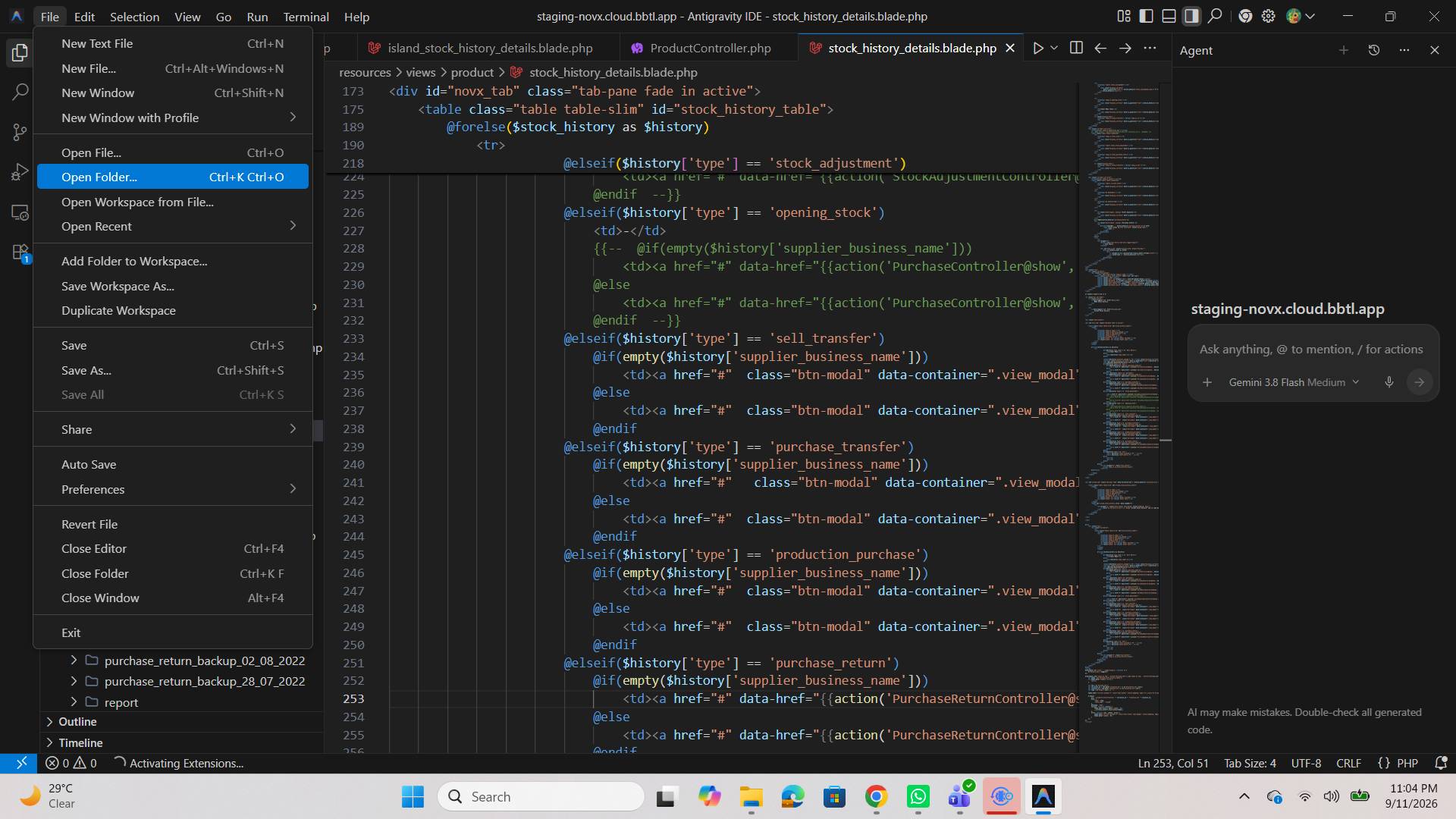
Task: Toggle the primary side bar layout button
Action: [x=1146, y=16]
